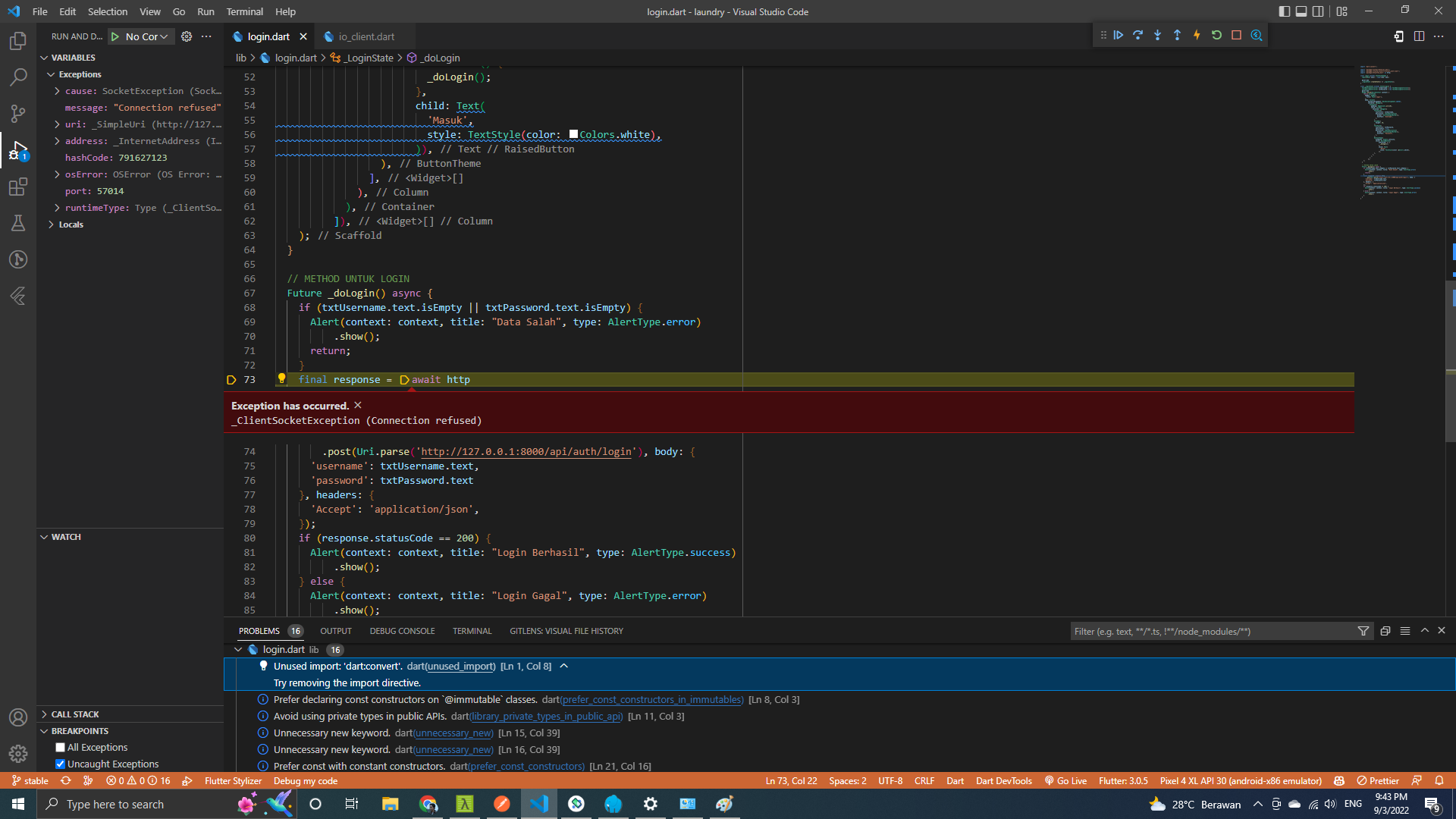Open the Testing flask view
This screenshot has width=1456, height=819.
[x=18, y=223]
